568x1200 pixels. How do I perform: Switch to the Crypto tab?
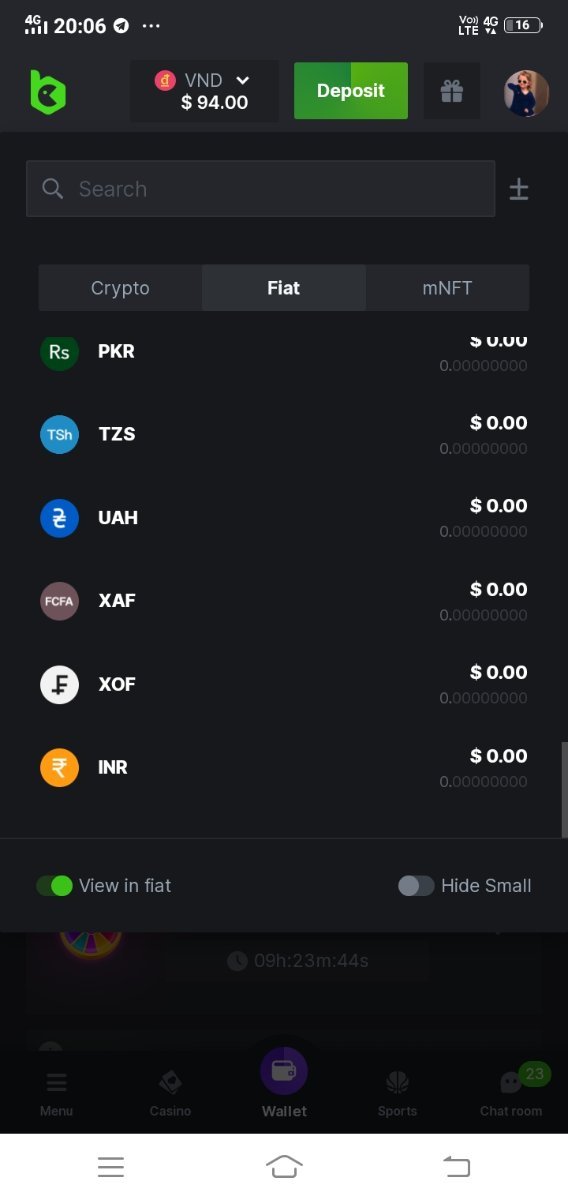tap(120, 288)
